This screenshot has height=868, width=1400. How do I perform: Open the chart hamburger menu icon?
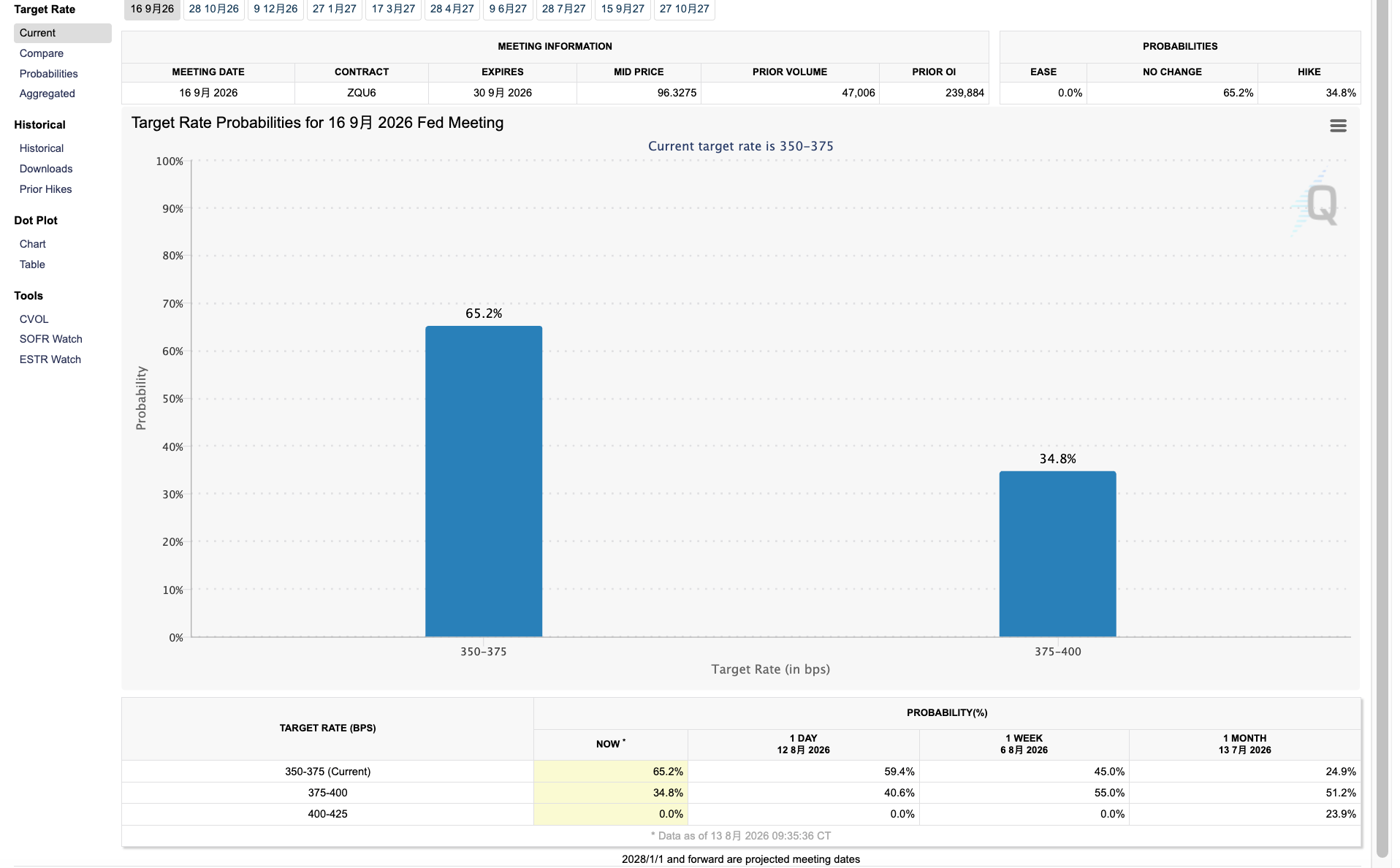point(1338,126)
